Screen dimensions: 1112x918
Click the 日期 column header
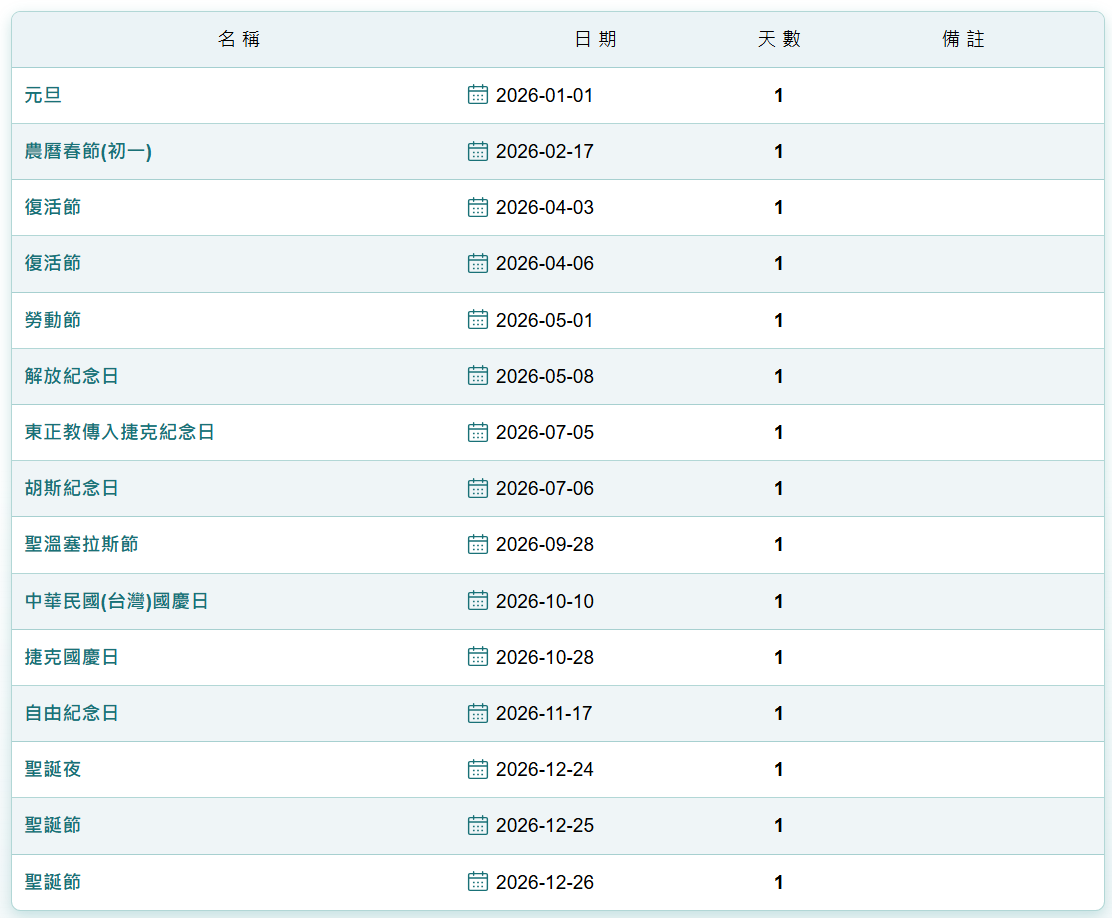[595, 40]
